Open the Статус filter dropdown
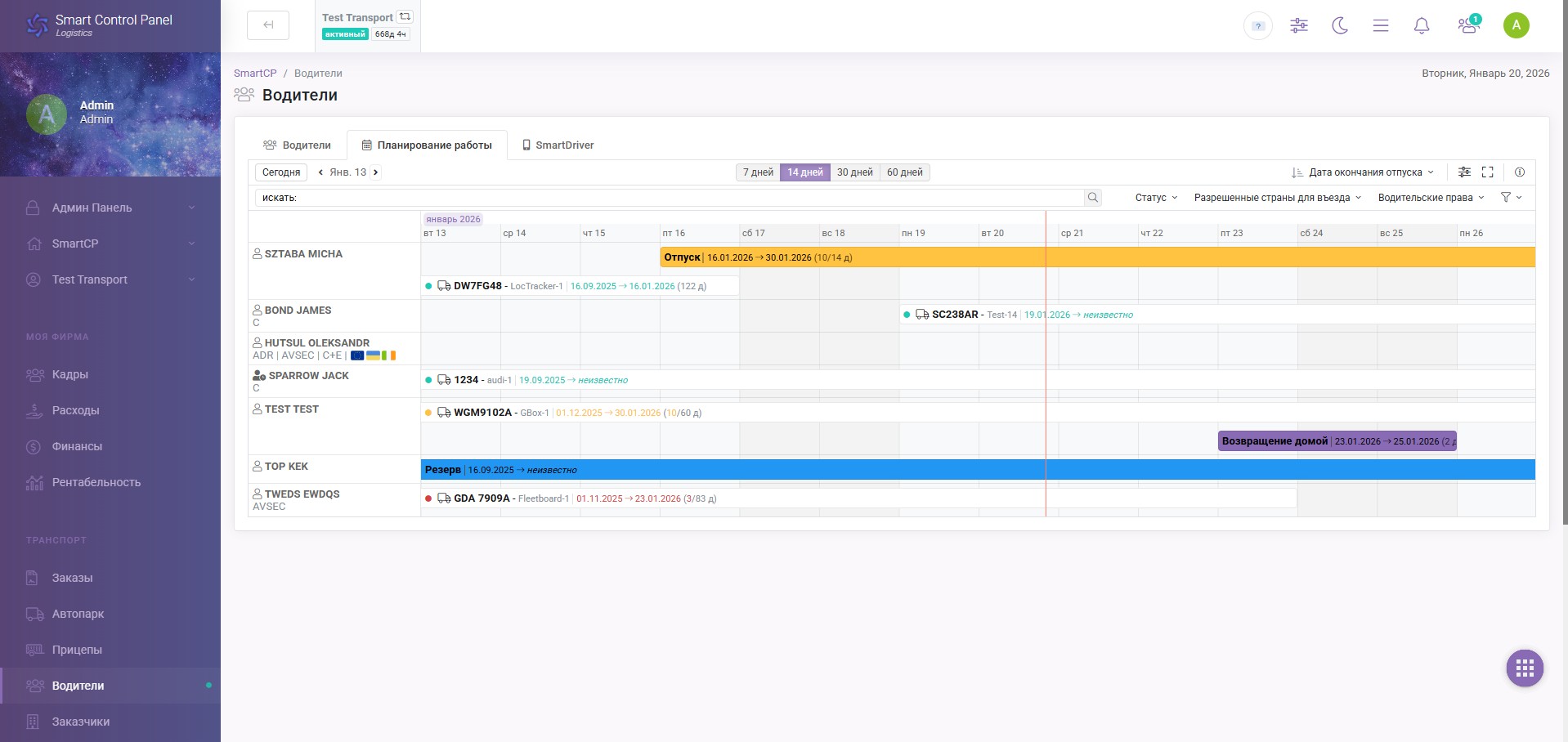Viewport: 1568px width, 742px height. [1156, 198]
